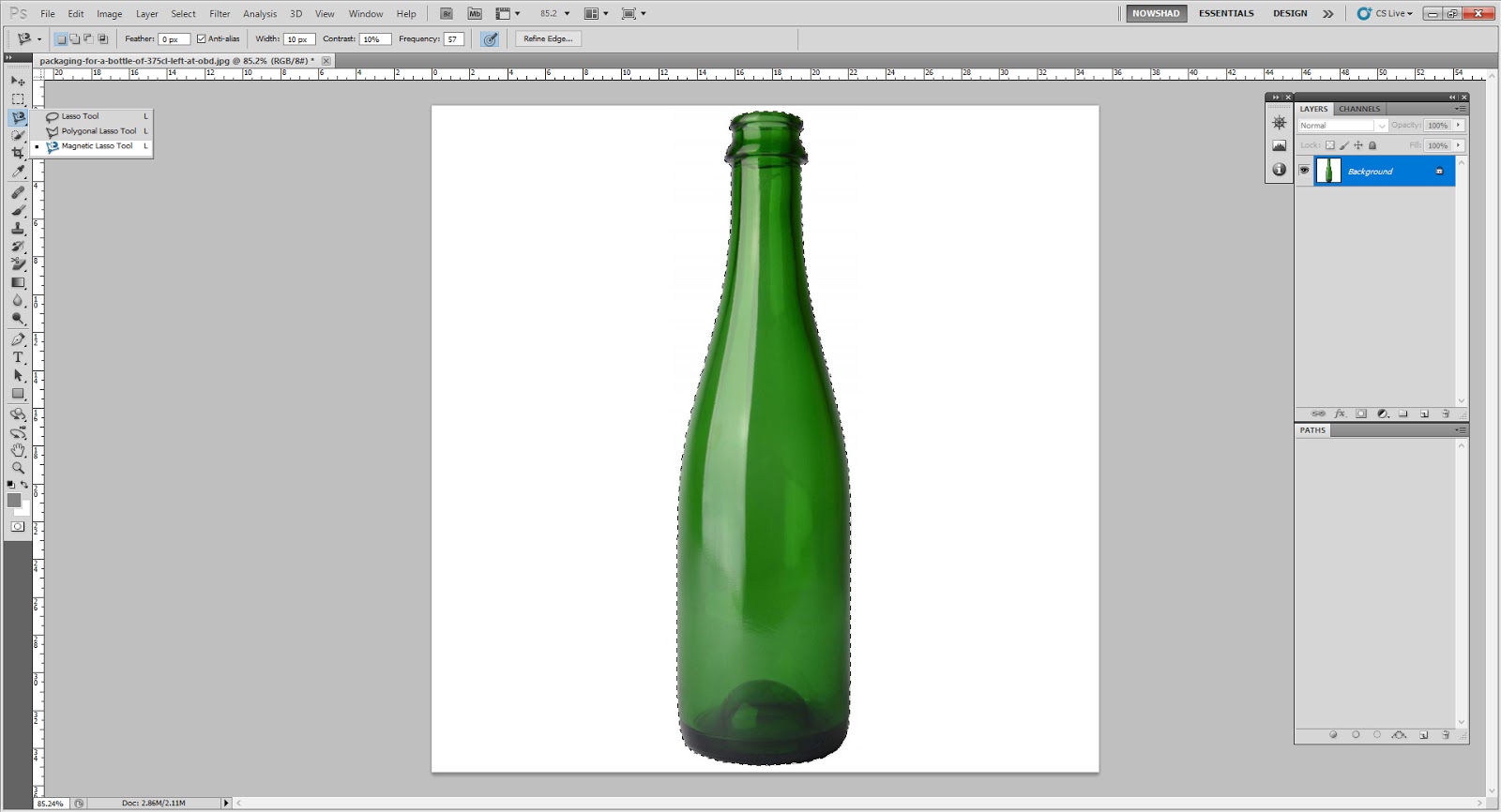Select the Type tool

(18, 357)
